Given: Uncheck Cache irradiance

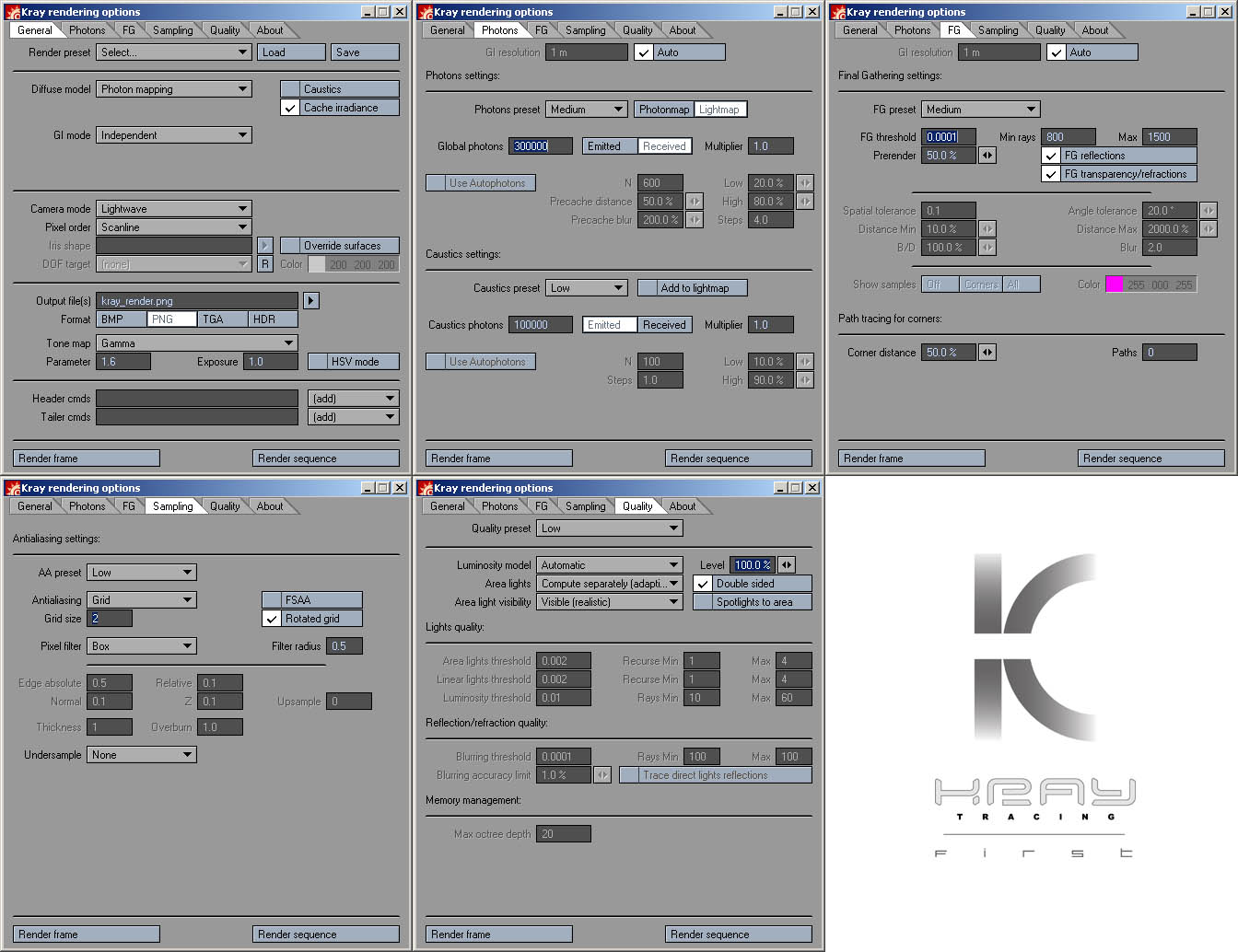Looking at the screenshot, I should [340, 107].
